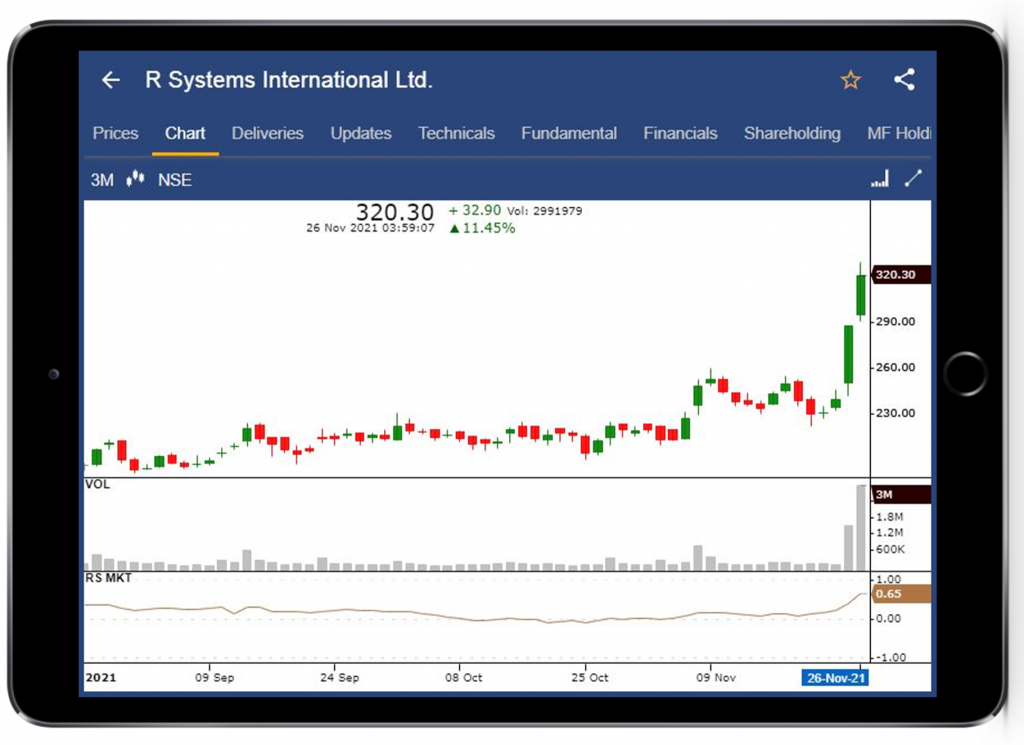Click the 09 Sep date label
The height and width of the screenshot is (745, 1024).
coord(214,677)
